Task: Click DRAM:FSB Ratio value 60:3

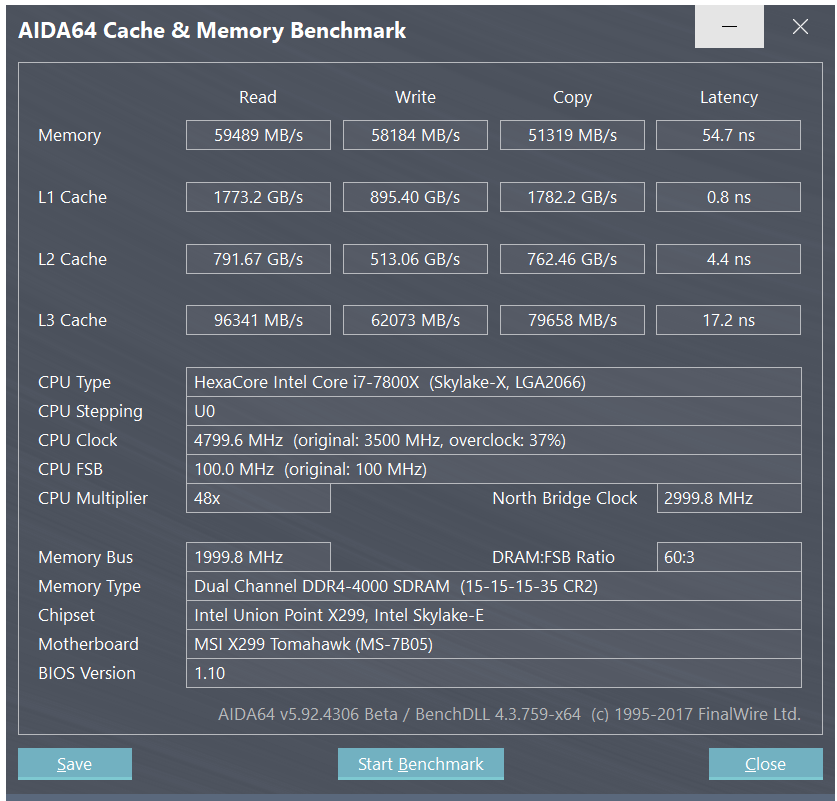Action: (729, 557)
